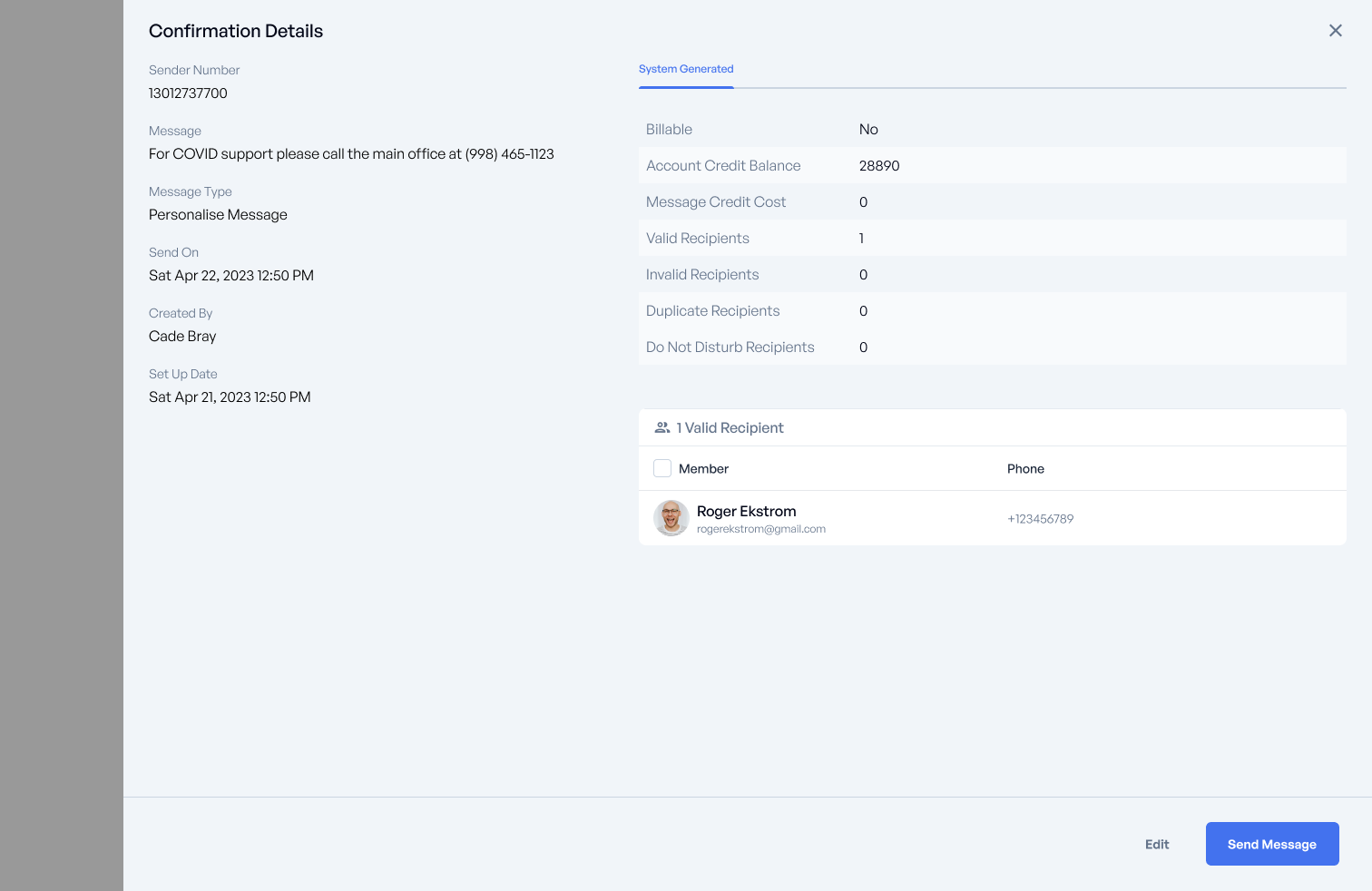Image resolution: width=1372 pixels, height=891 pixels.
Task: Select the Roger Ekstrom recipient name
Action: (746, 511)
